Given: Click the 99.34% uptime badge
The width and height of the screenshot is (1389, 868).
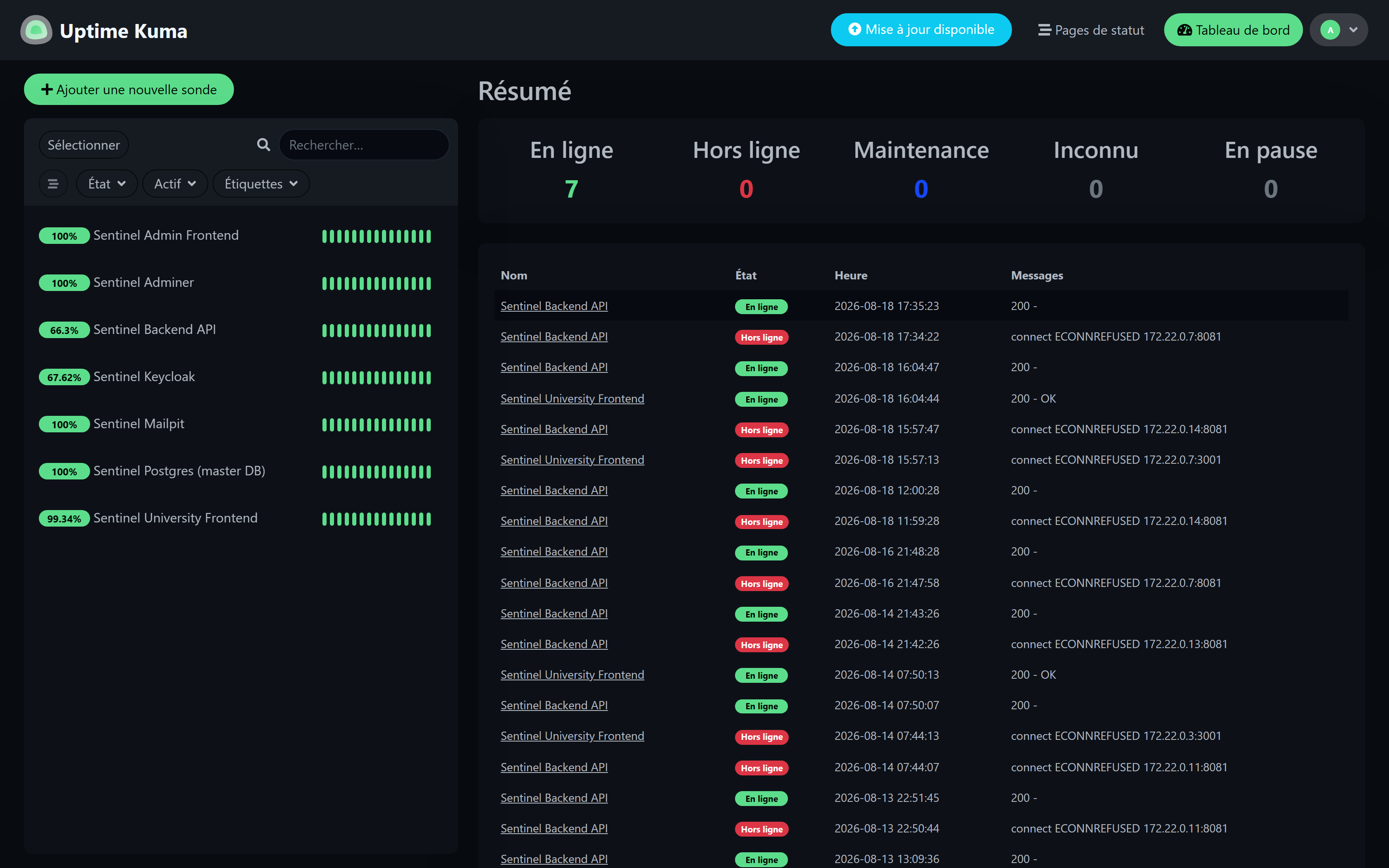Looking at the screenshot, I should coord(64,518).
